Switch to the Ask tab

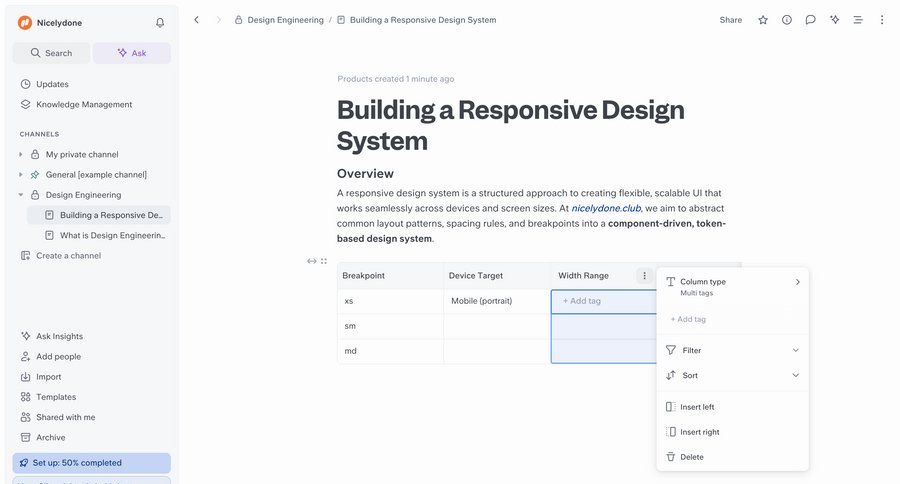132,53
